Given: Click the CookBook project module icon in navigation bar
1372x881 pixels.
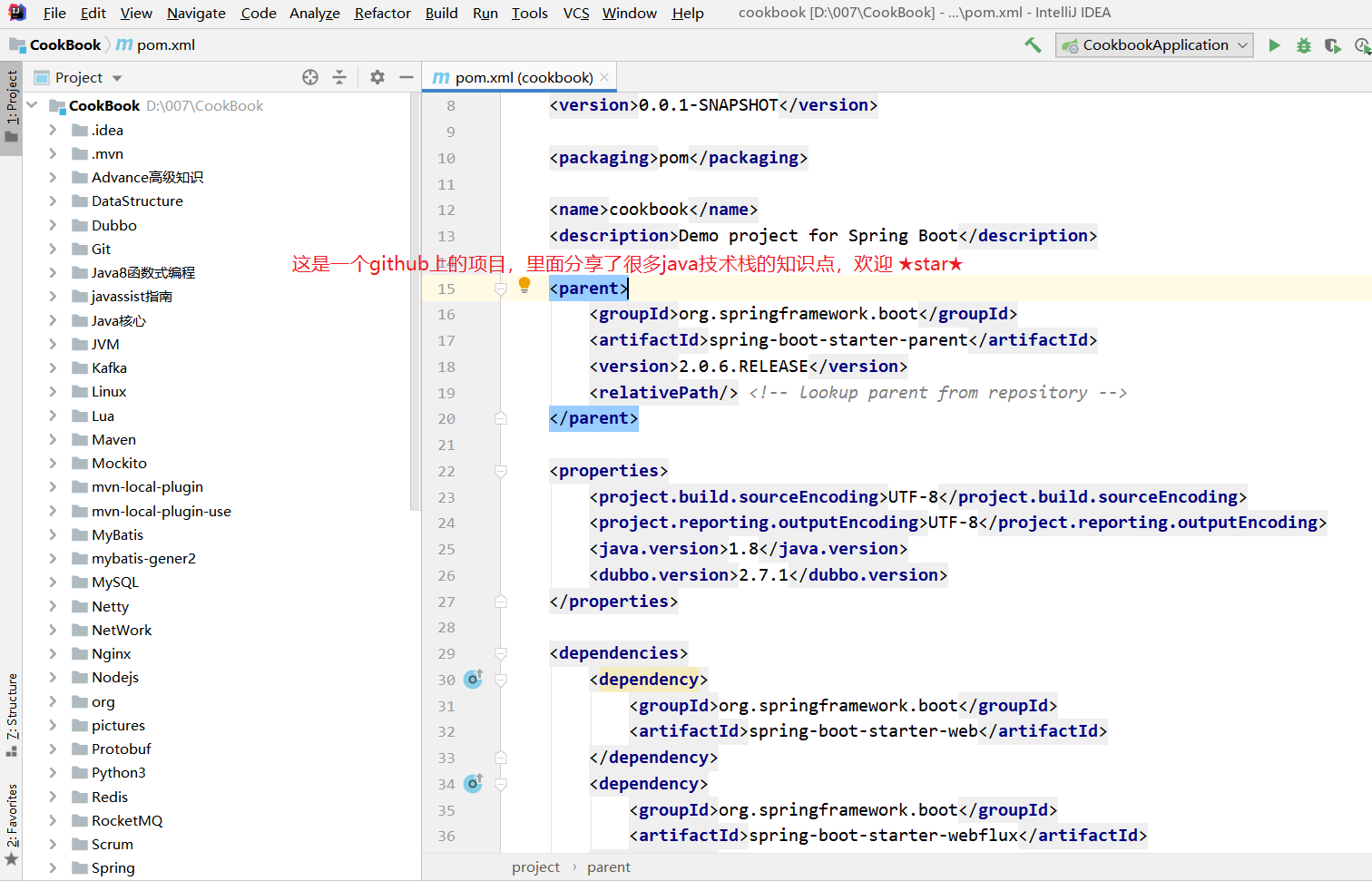Looking at the screenshot, I should pyautogui.click(x=17, y=44).
